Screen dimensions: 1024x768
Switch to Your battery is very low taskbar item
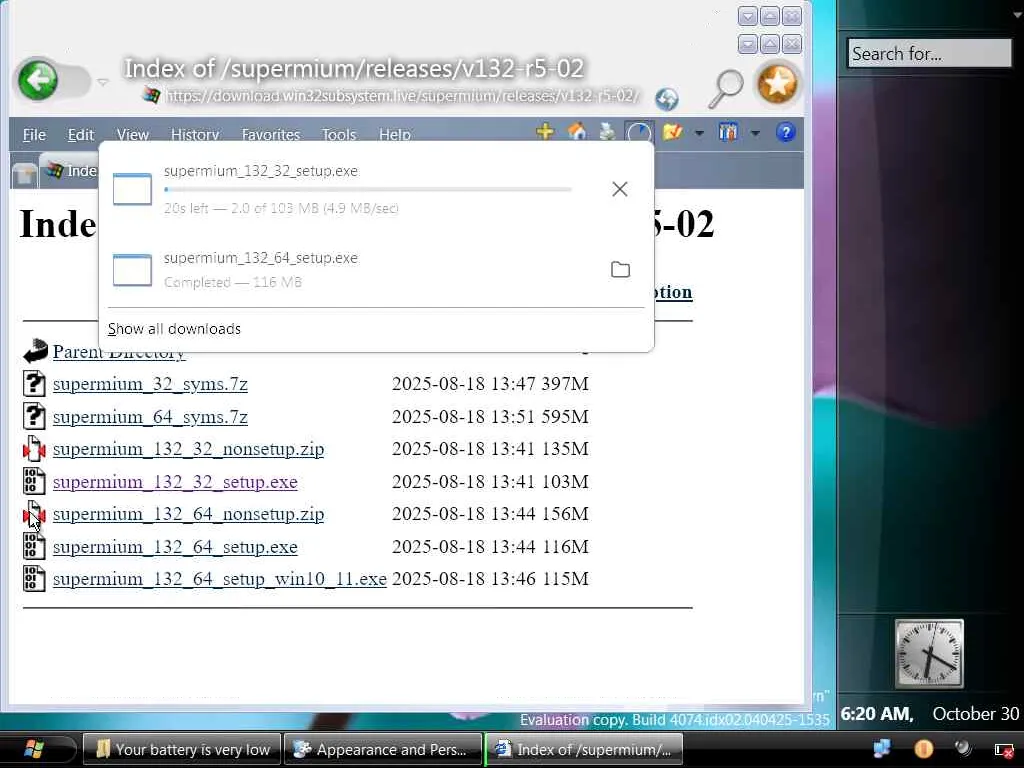click(x=182, y=749)
